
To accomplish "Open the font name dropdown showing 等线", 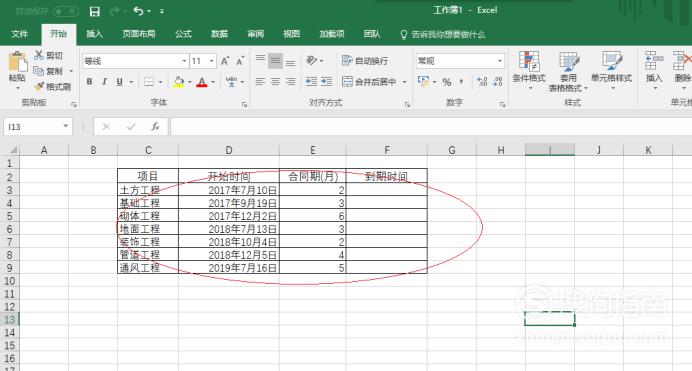I will click(184, 61).
